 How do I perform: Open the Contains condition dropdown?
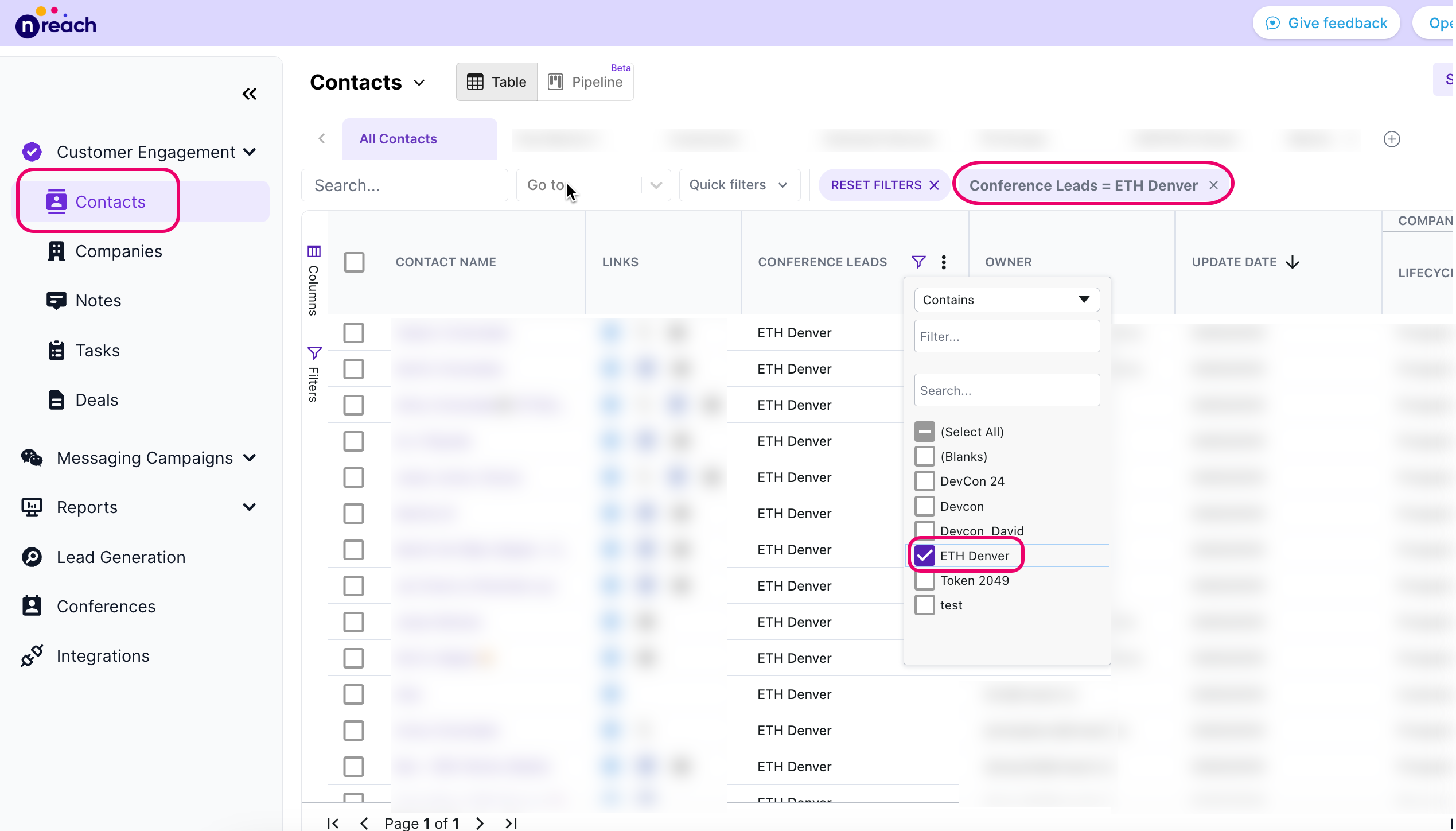1007,300
